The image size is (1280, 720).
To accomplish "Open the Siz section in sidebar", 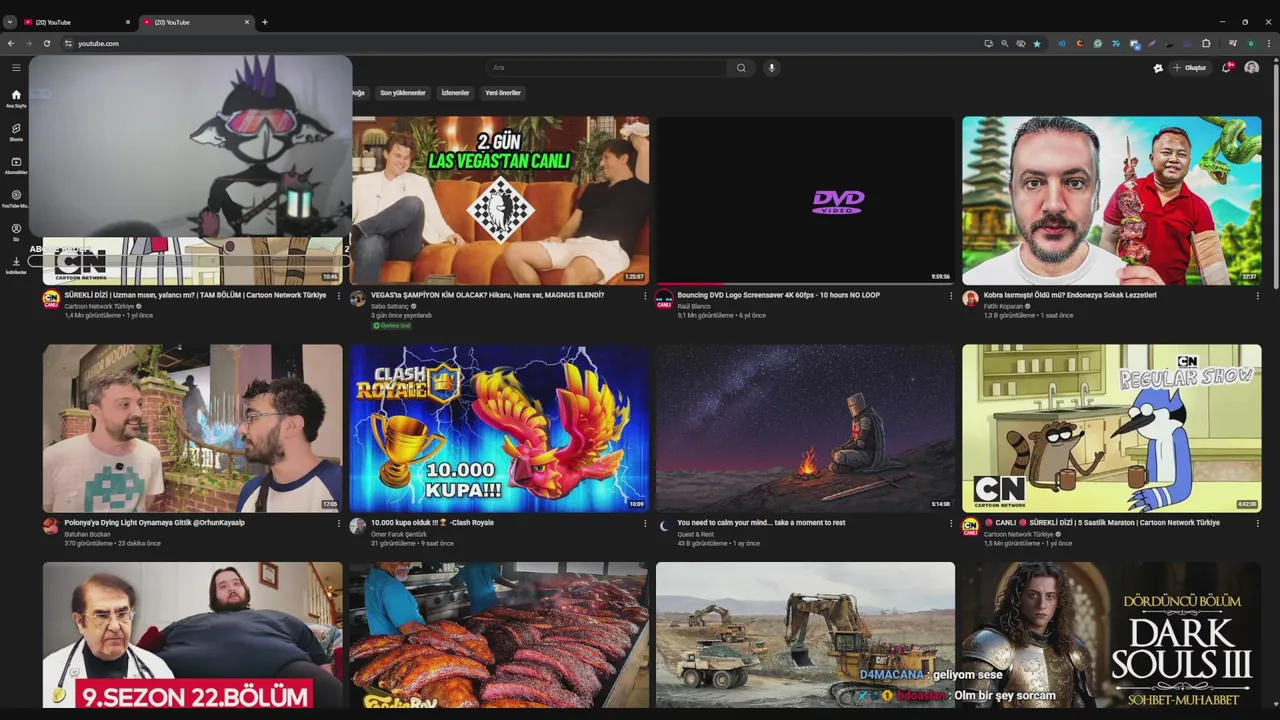I will (x=16, y=232).
